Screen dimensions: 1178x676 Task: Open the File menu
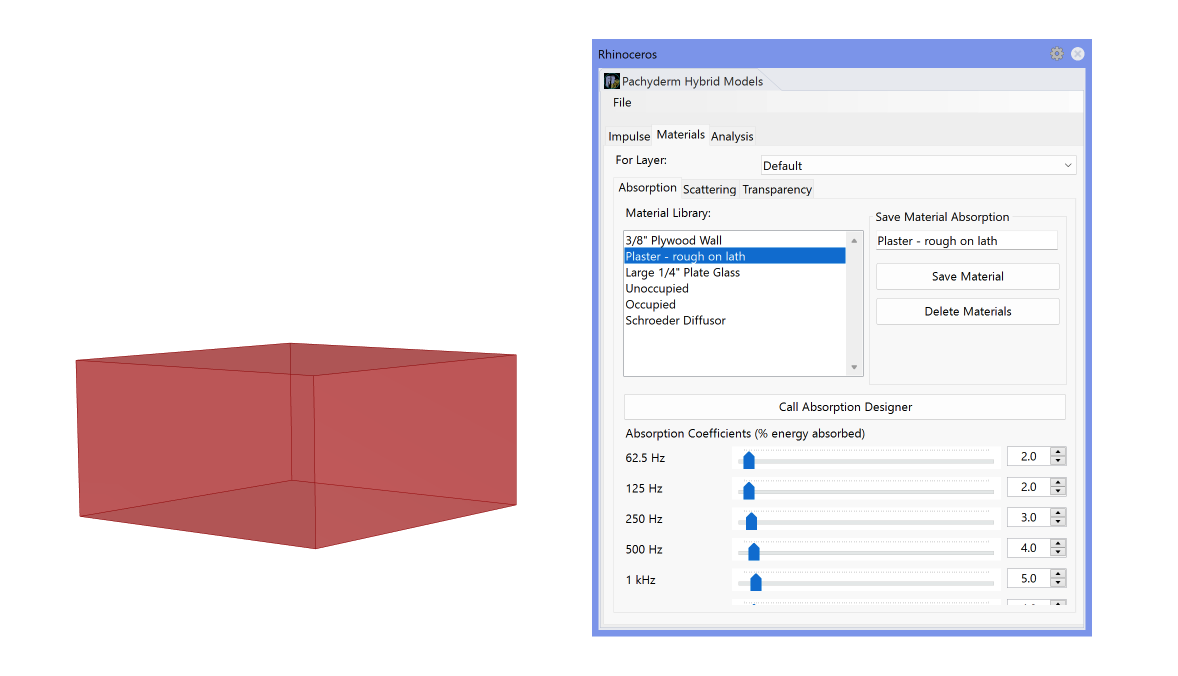point(622,103)
